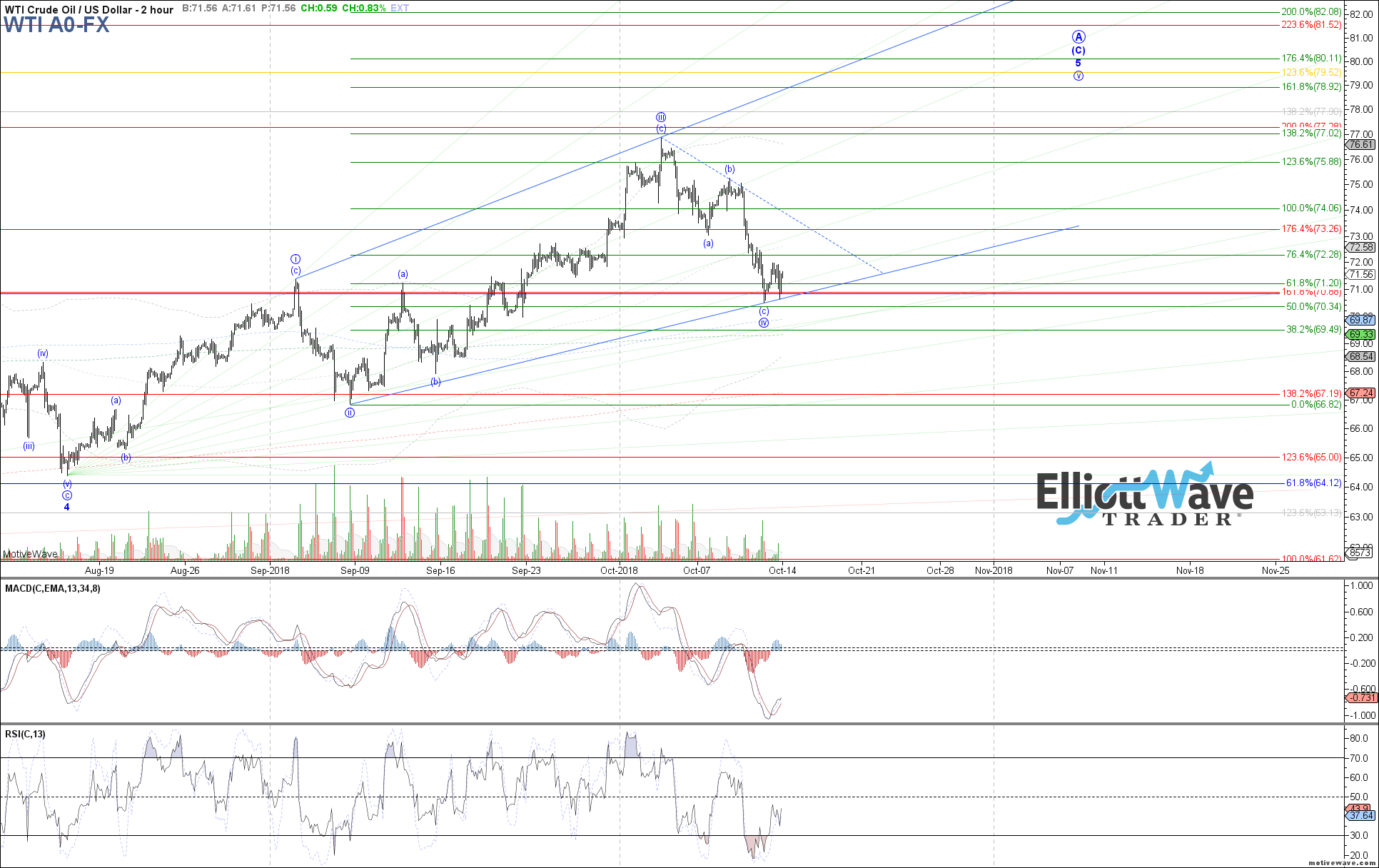Click the circled (iii) wave marker at chart top
Viewport: 1379px width, 868px height.
click(660, 117)
